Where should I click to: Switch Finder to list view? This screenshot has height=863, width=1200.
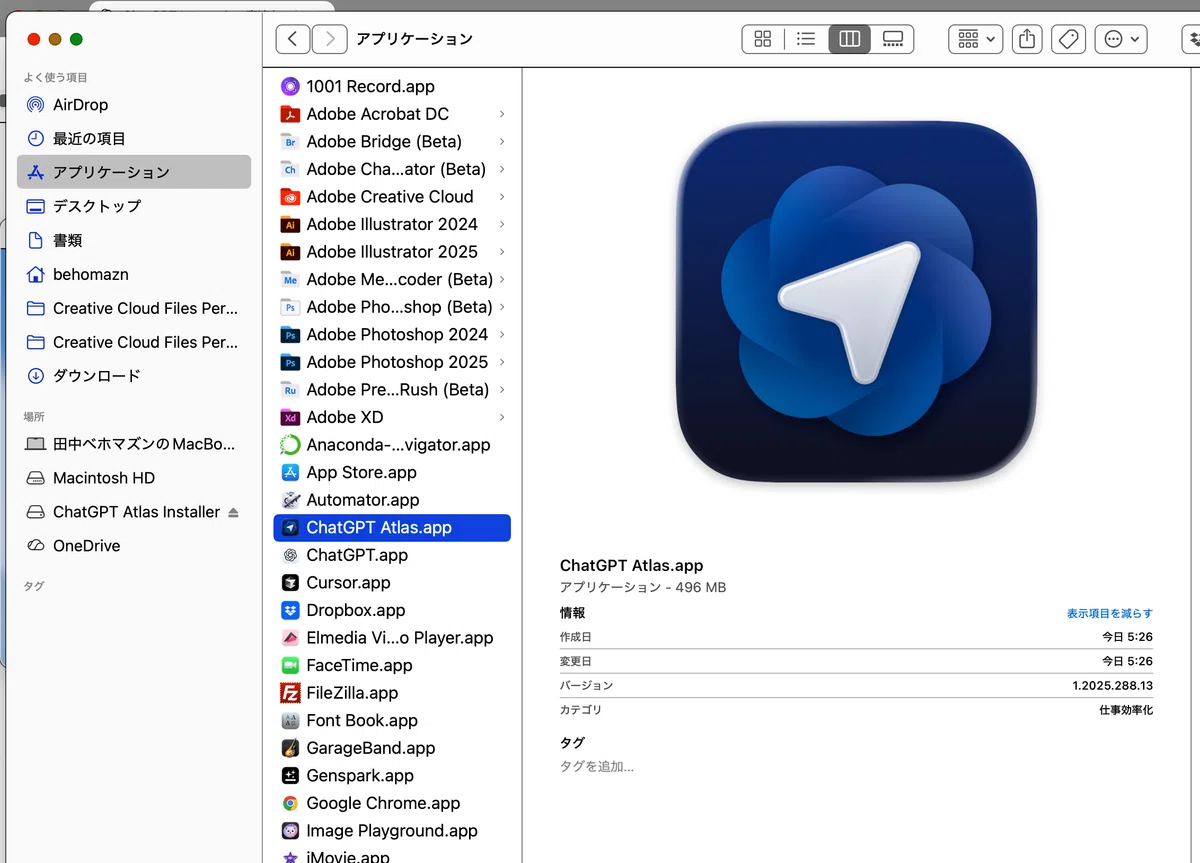pos(806,39)
